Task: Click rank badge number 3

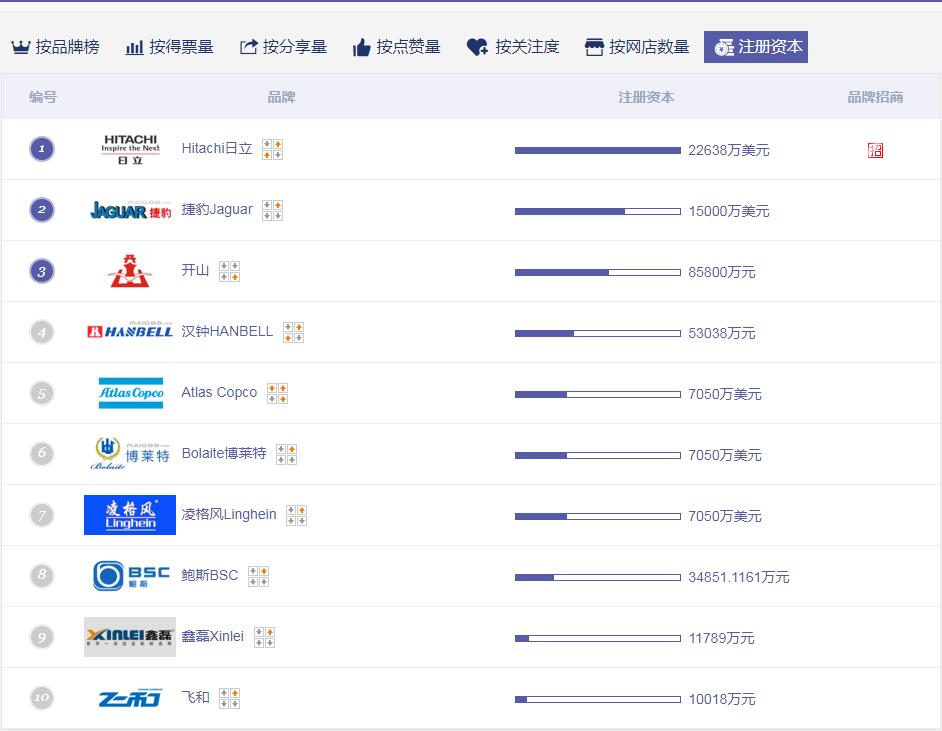Action: pos(41,271)
